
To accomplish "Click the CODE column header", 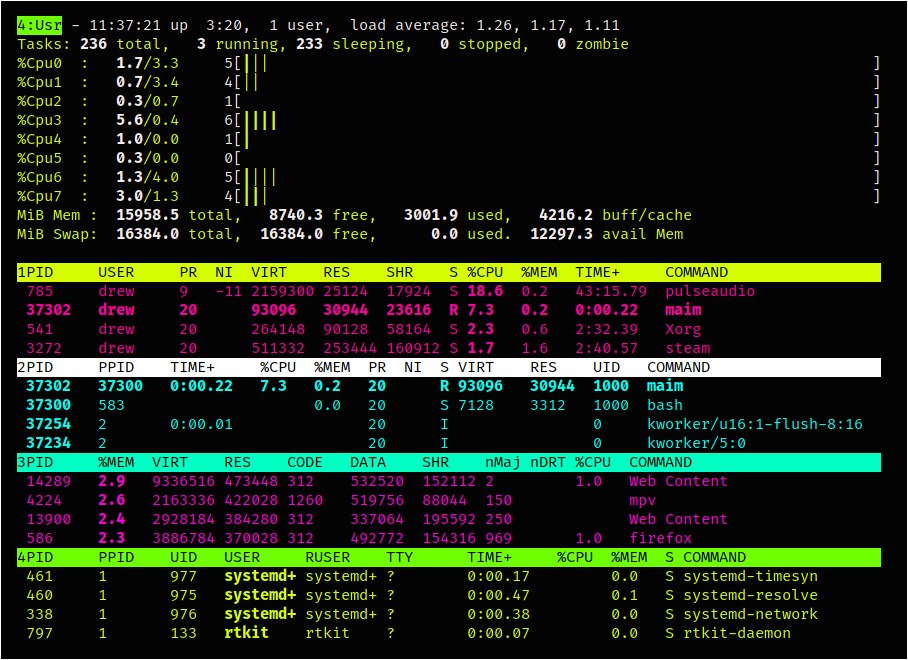I will point(304,462).
